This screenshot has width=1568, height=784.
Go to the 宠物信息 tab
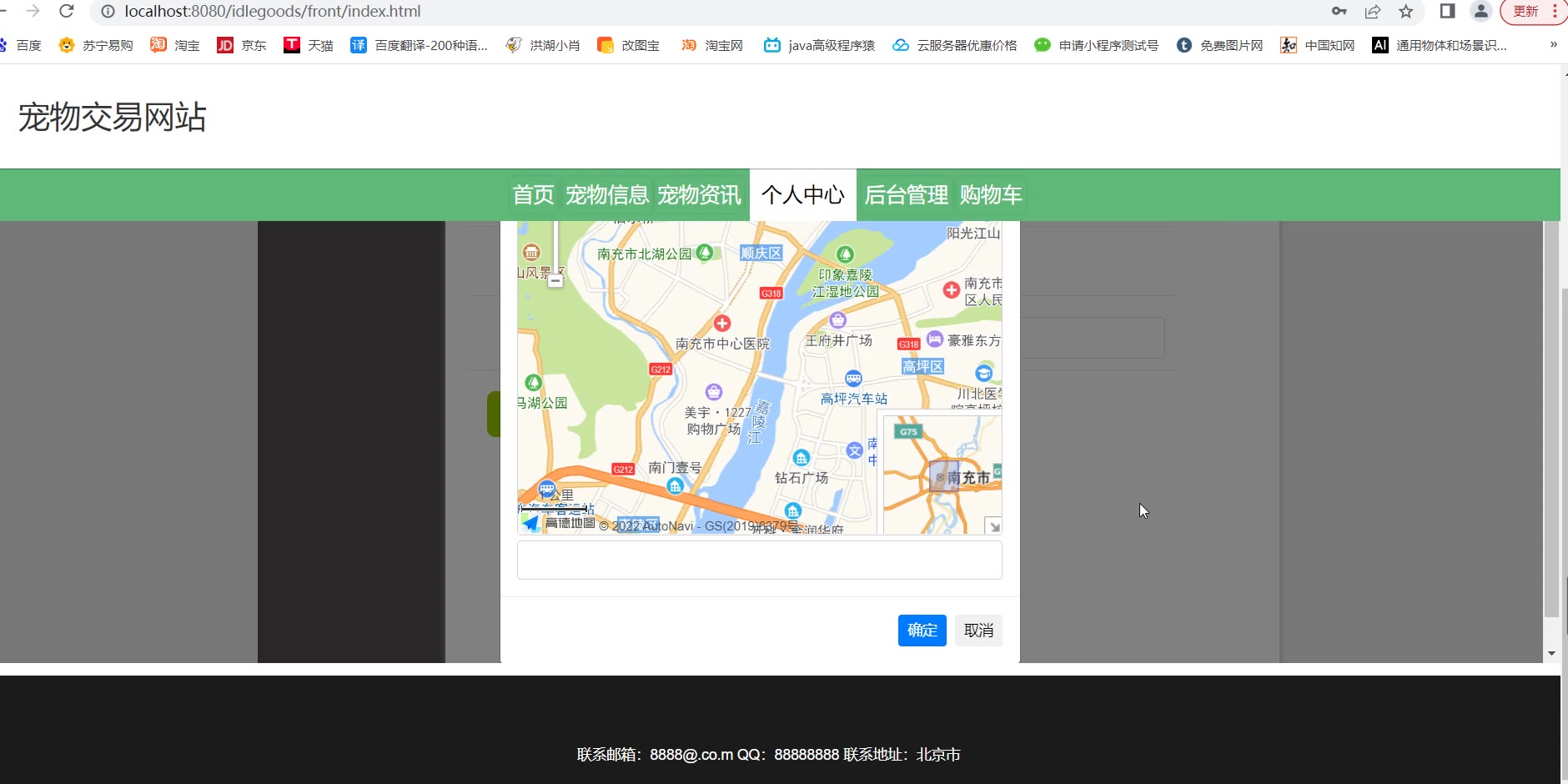tap(607, 195)
